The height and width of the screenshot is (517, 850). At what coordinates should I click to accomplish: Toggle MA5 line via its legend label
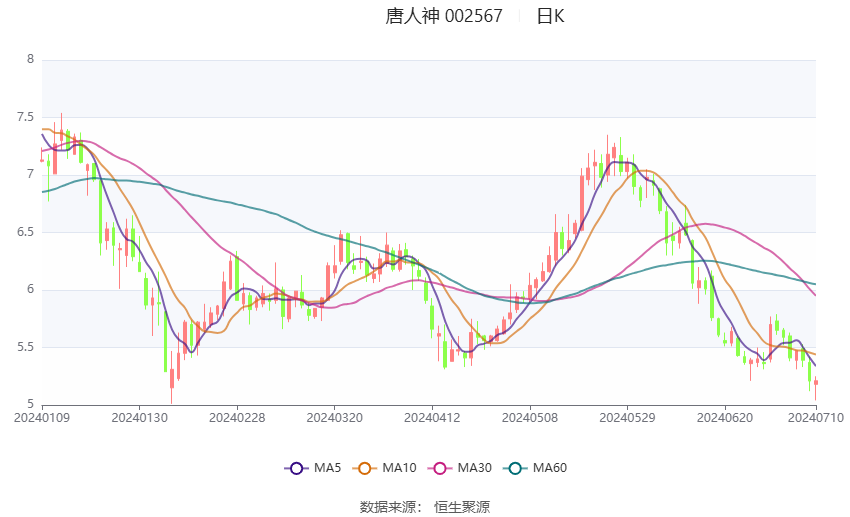pyautogui.click(x=327, y=468)
